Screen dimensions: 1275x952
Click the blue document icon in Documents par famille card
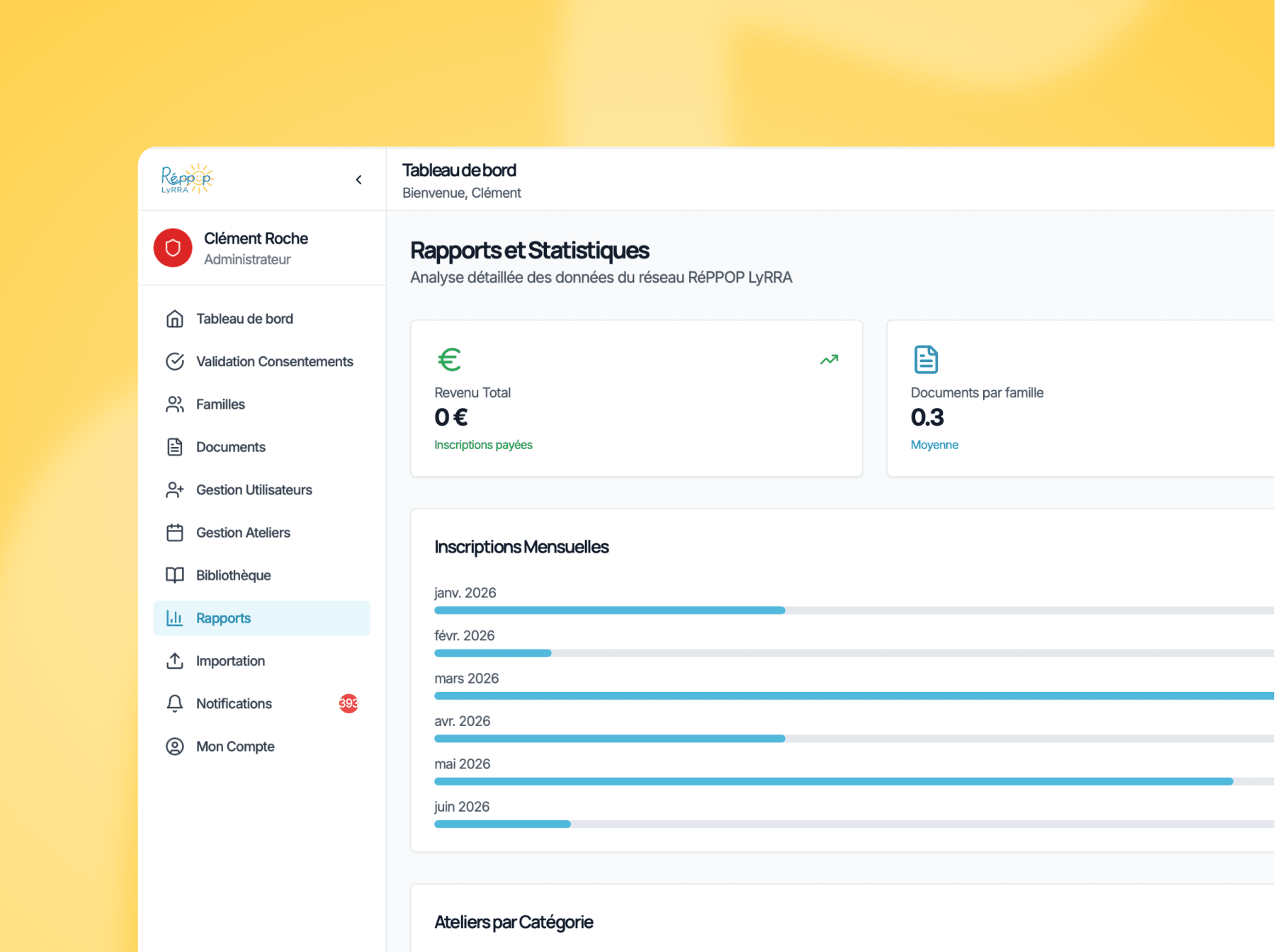tap(926, 360)
